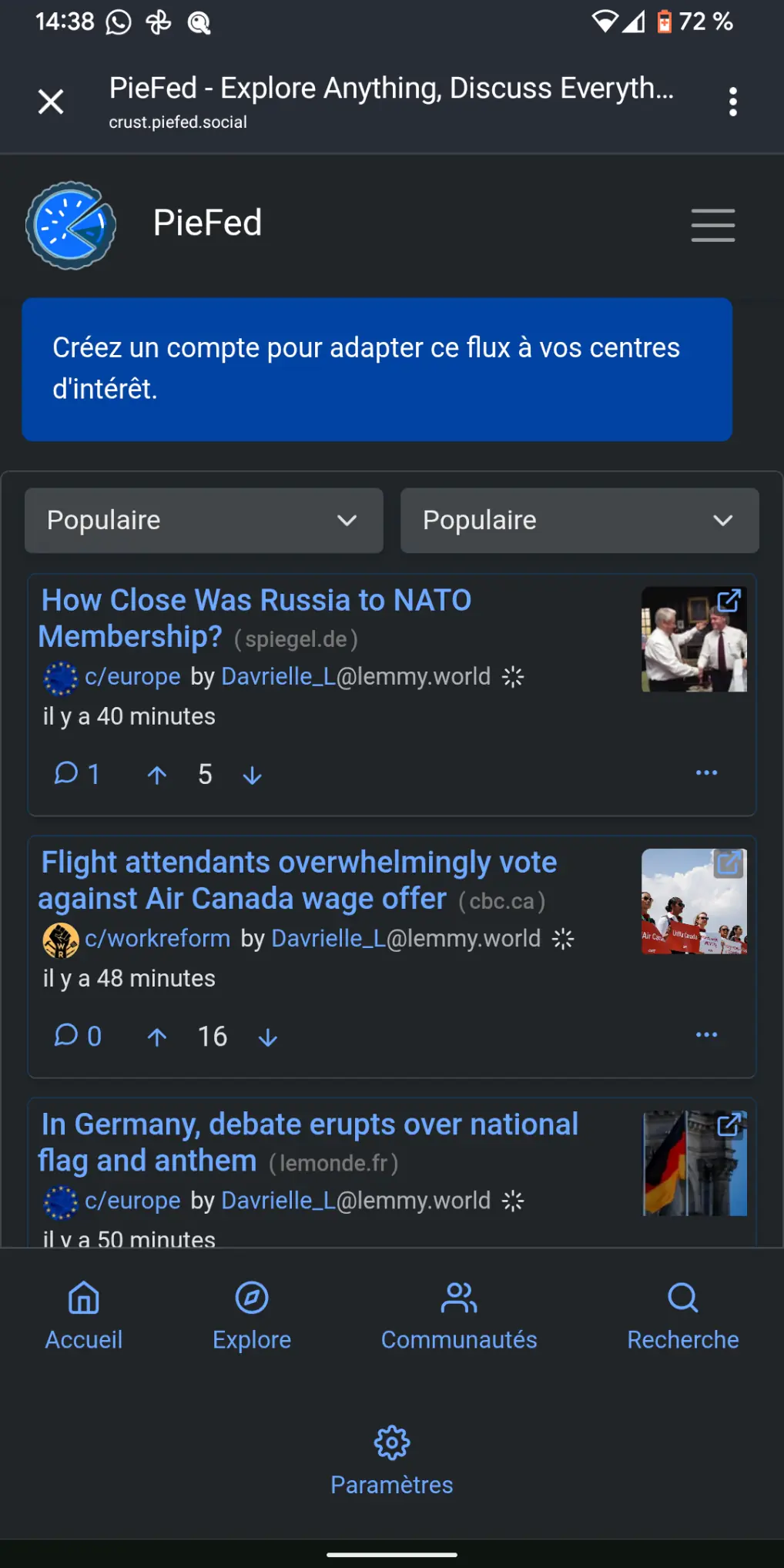Image resolution: width=784 pixels, height=1568 pixels.
Task: Open the Recherche search tab
Action: pos(682,1315)
